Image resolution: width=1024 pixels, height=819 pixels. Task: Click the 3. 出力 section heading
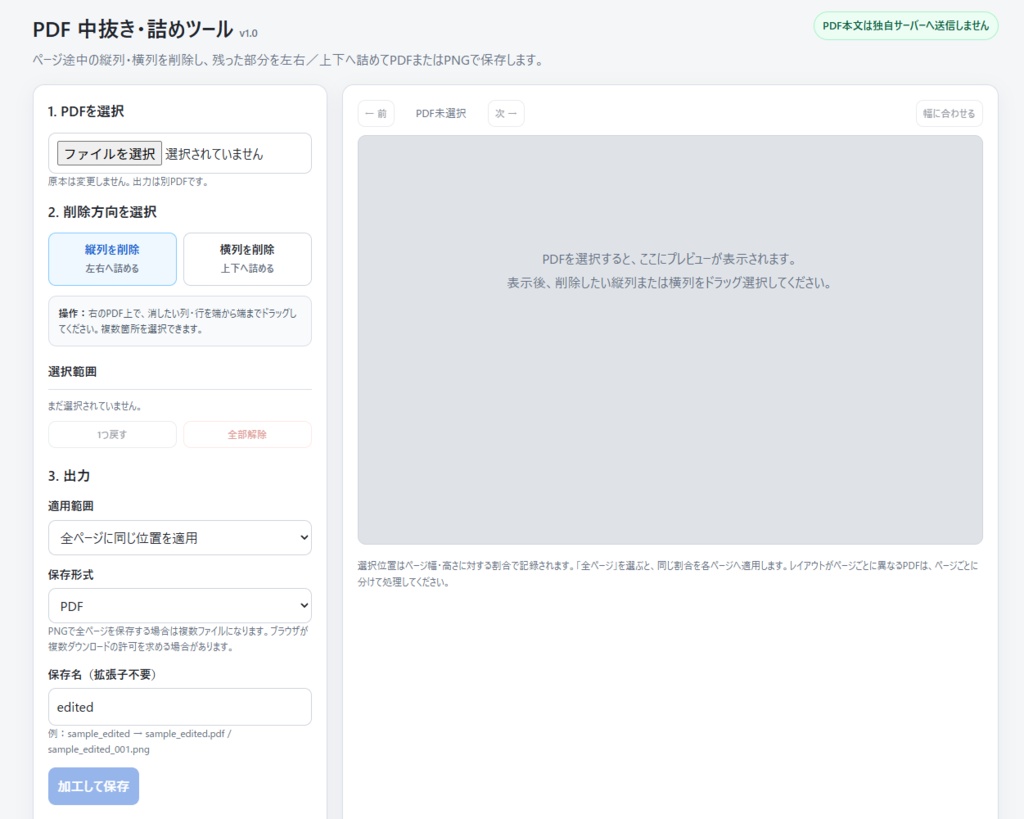click(69, 475)
